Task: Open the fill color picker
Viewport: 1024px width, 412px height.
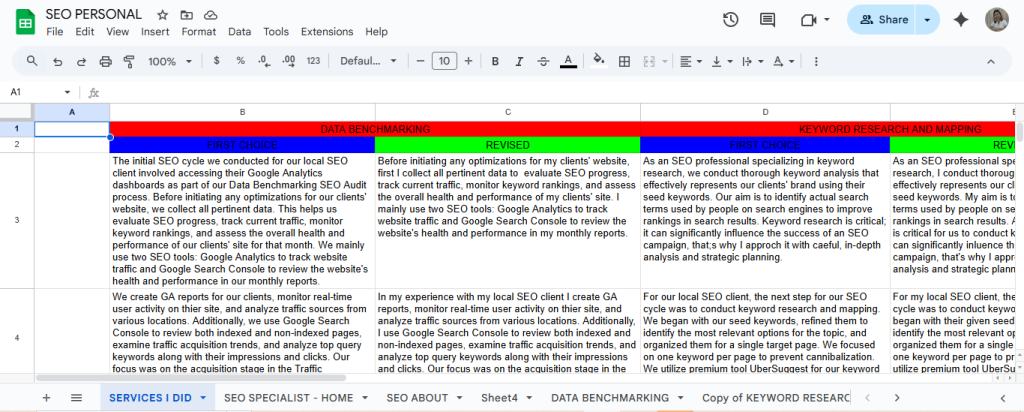Action: [599, 61]
